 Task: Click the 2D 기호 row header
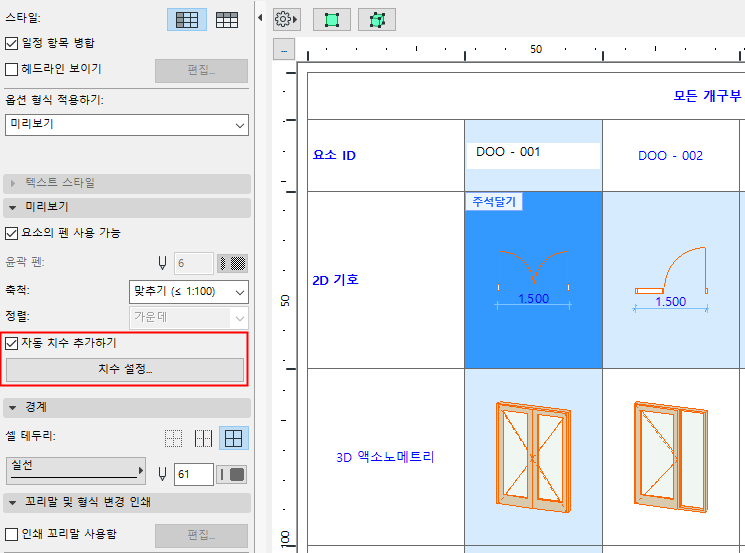335,280
